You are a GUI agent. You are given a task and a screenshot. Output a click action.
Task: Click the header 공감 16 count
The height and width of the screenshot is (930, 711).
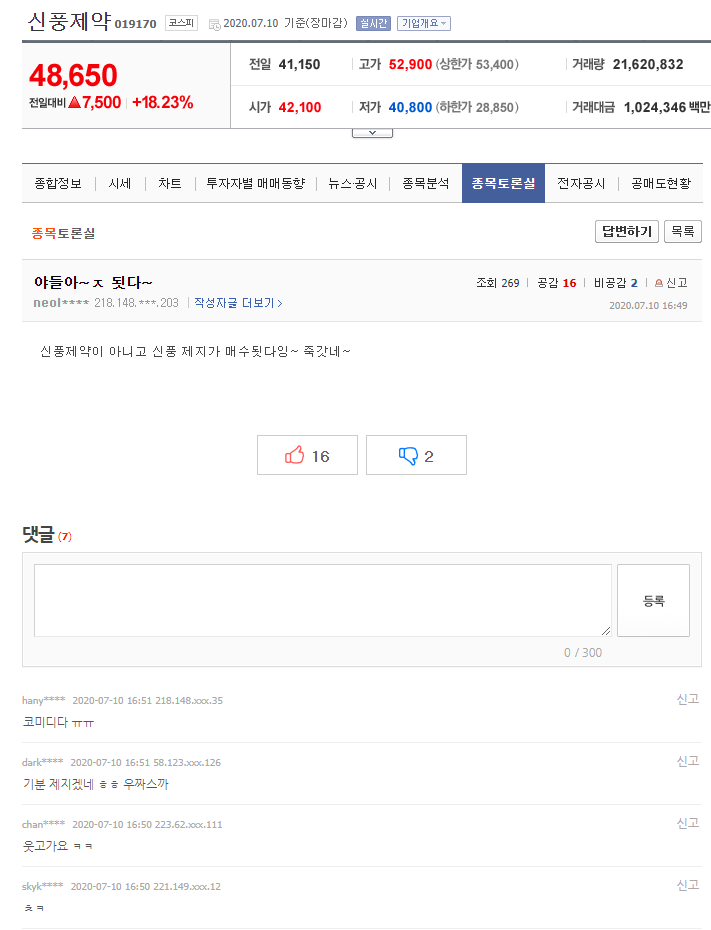click(x=557, y=283)
